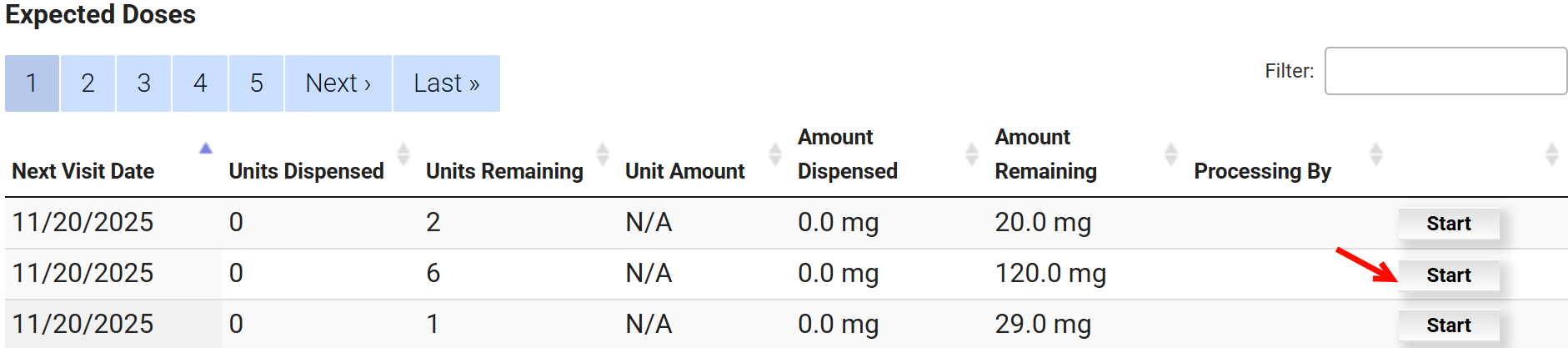Sort by Processing By column arrows
Screen dimensions: 1568x348
click(x=1376, y=154)
